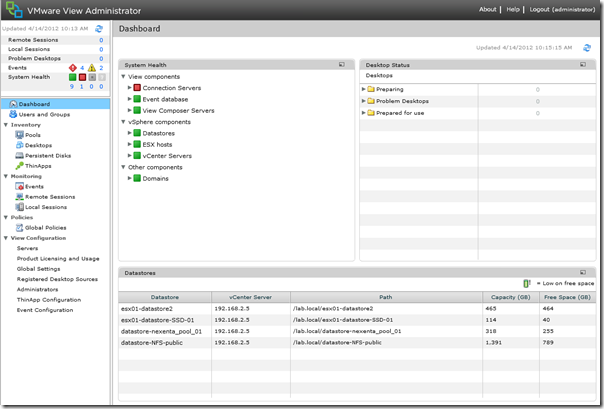This screenshot has width=604, height=409.
Task: Collapse the Policies section
Action: click(6, 217)
